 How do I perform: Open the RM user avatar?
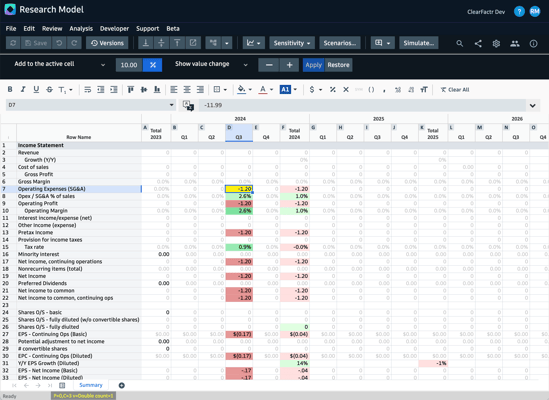(x=535, y=12)
